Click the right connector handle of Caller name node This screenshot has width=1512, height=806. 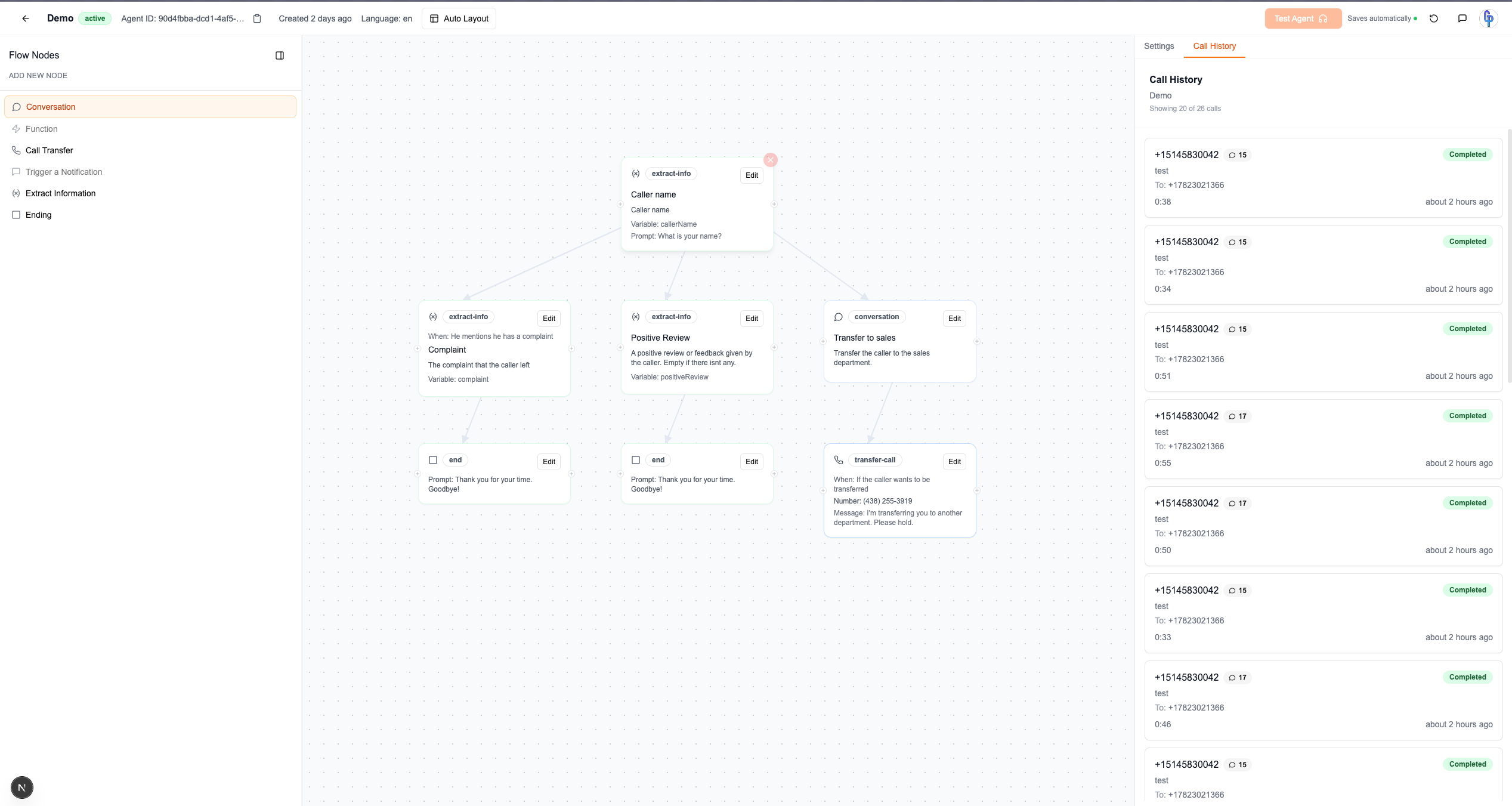click(x=774, y=204)
